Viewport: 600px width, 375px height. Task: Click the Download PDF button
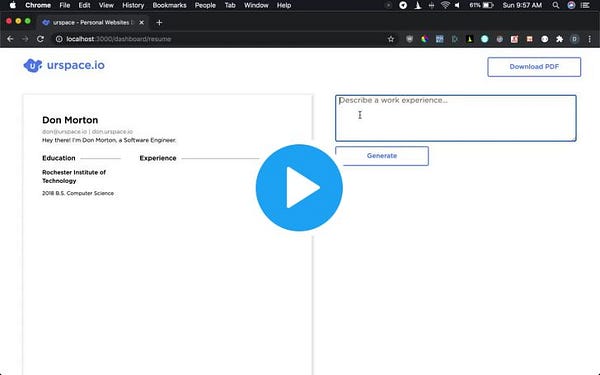tap(534, 67)
